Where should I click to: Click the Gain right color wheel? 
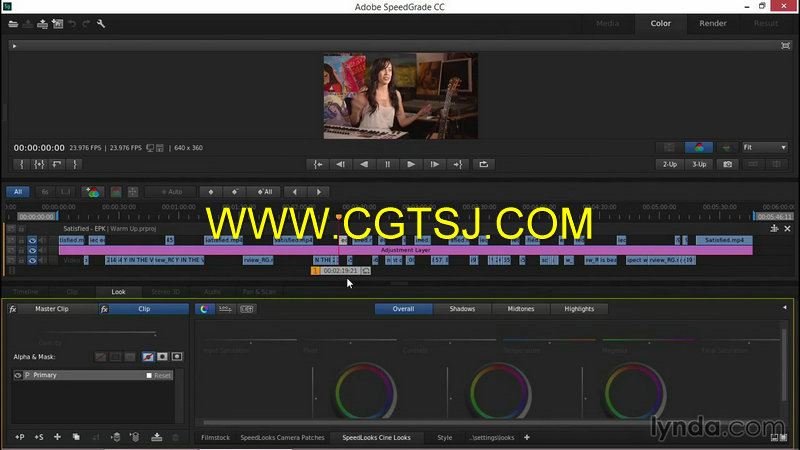[634, 393]
